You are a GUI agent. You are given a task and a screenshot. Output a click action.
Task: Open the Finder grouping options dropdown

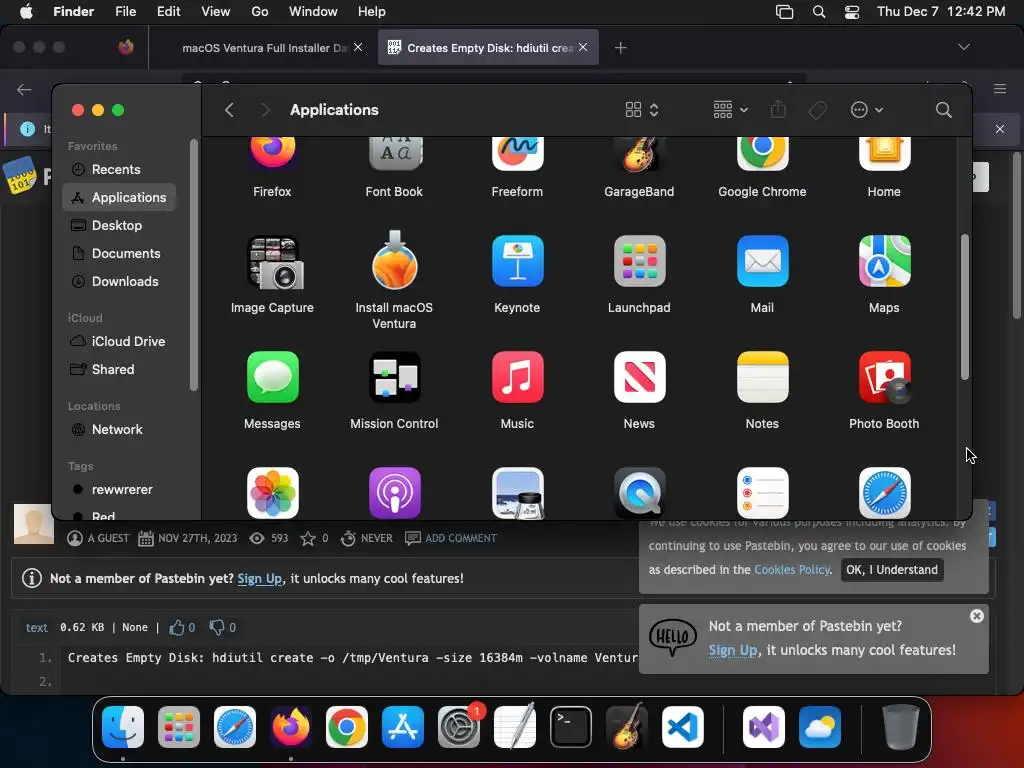pos(730,110)
